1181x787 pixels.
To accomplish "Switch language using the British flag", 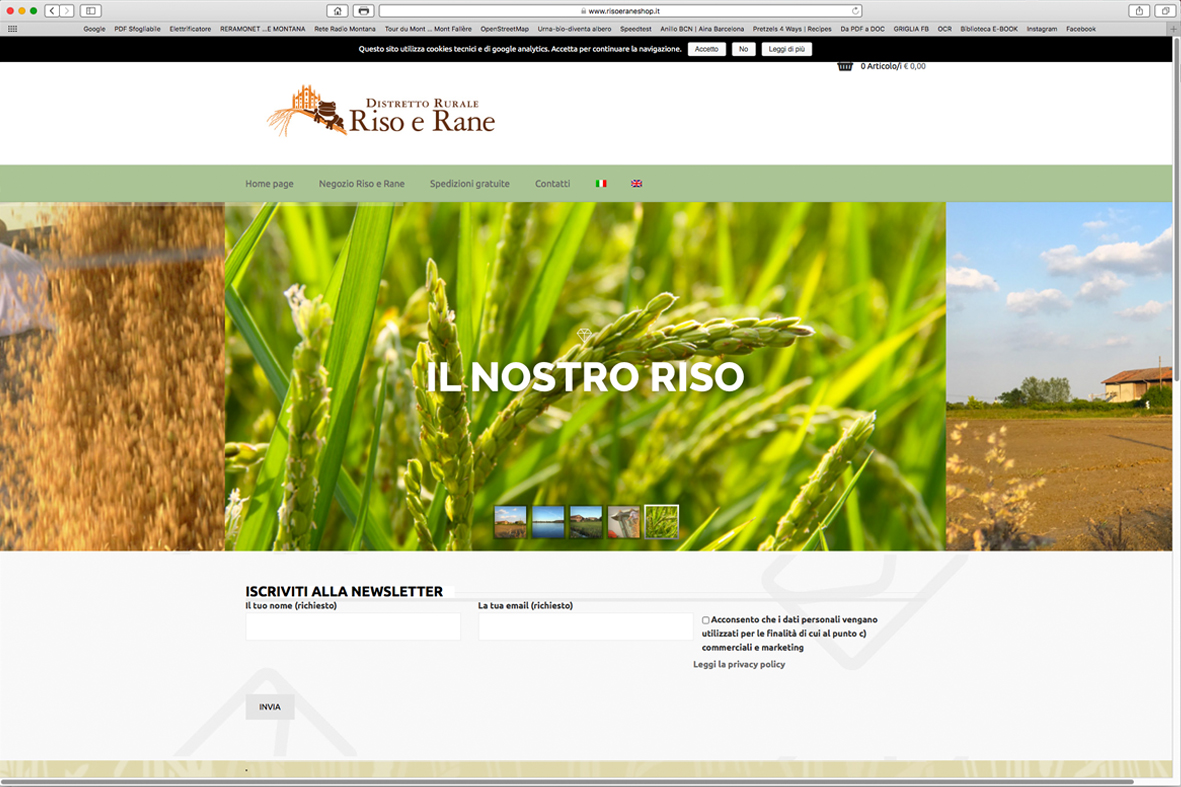I will tap(636, 183).
